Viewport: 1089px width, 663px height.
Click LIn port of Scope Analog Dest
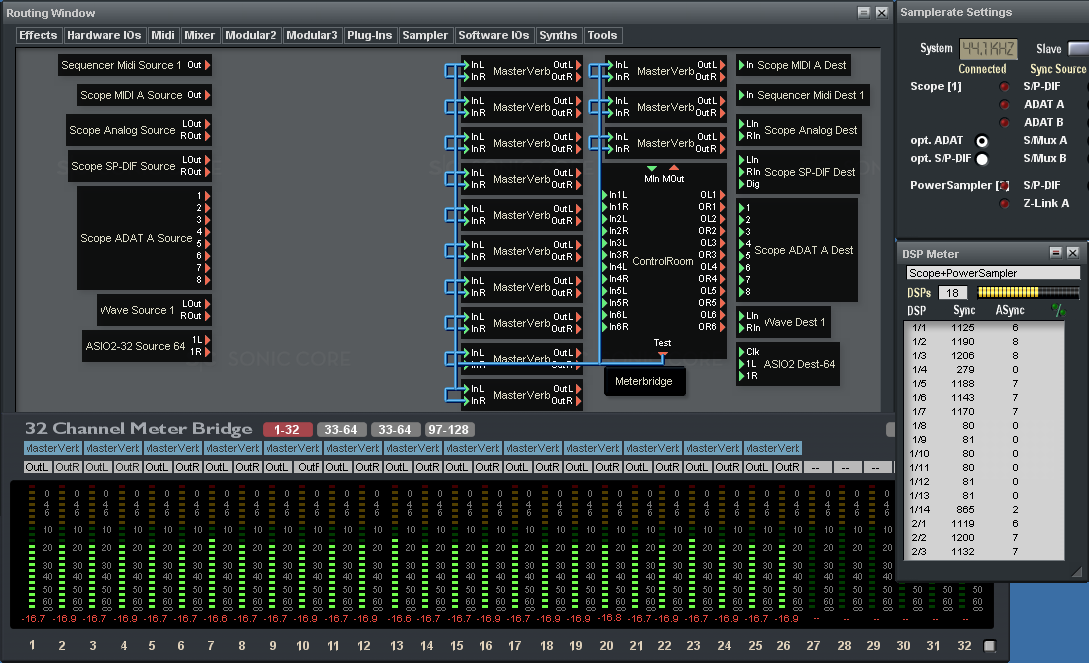(x=741, y=124)
